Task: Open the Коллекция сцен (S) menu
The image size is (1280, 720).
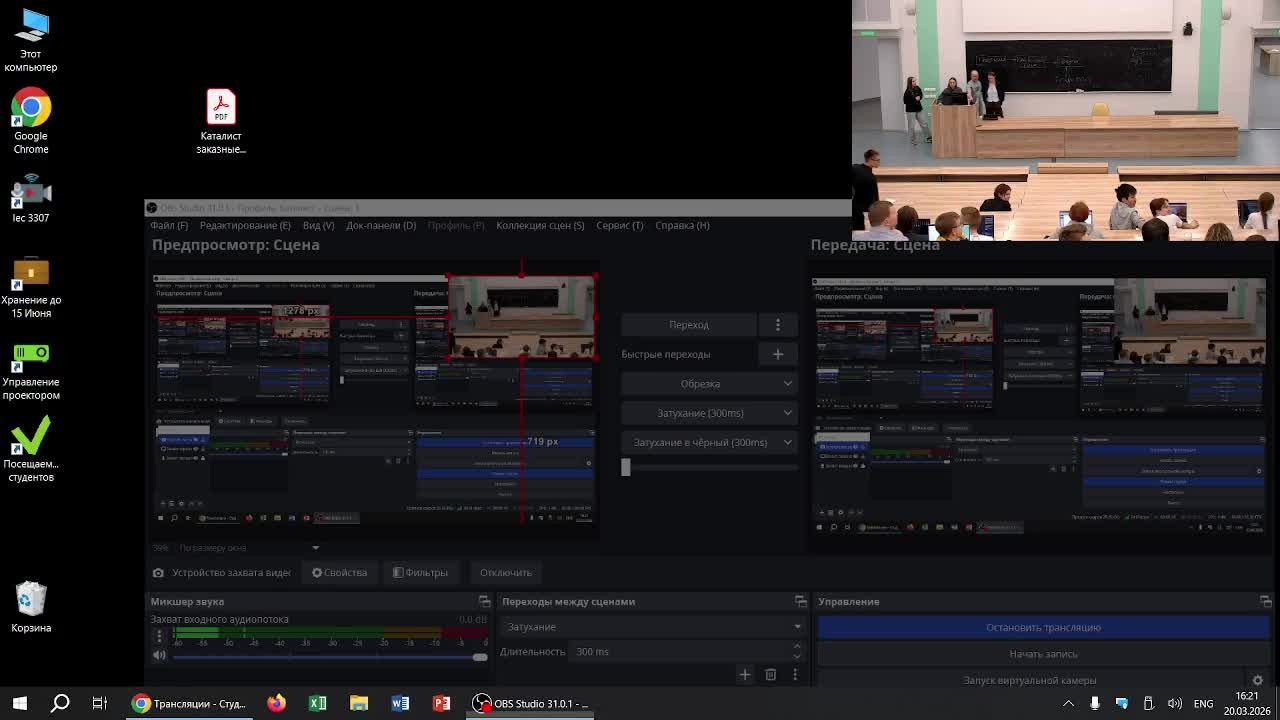Action: [540, 225]
